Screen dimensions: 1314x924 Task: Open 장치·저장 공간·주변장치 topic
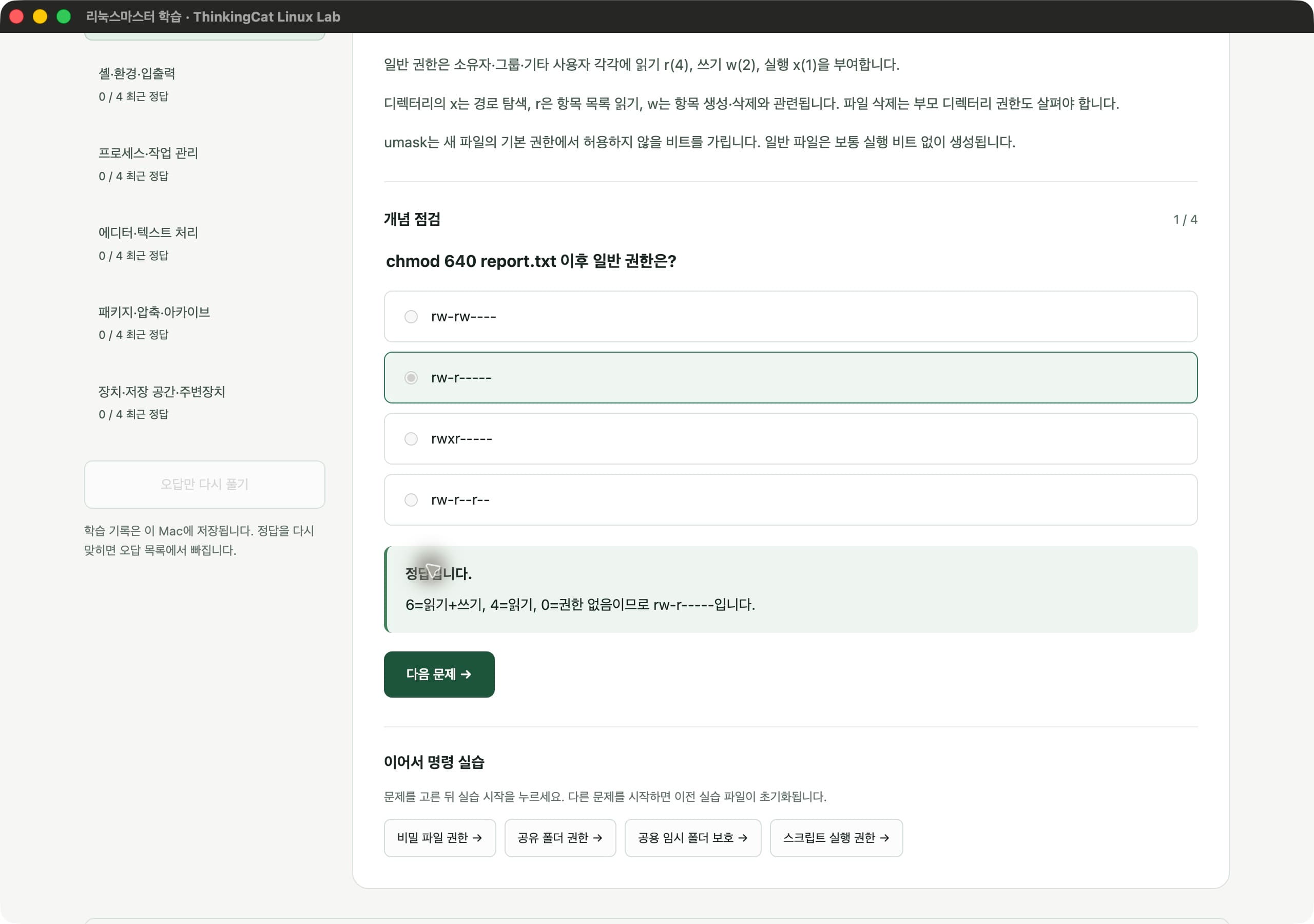click(x=204, y=402)
